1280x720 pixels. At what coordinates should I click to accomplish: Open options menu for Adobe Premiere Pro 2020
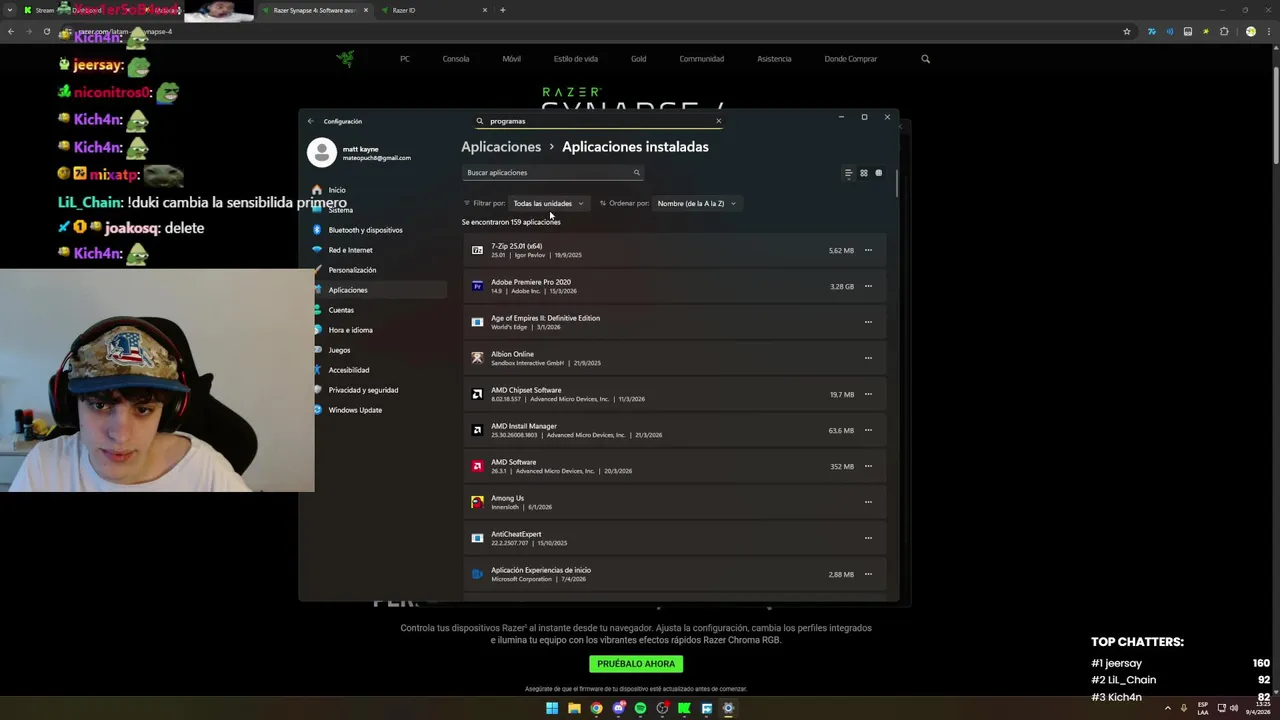tap(868, 286)
